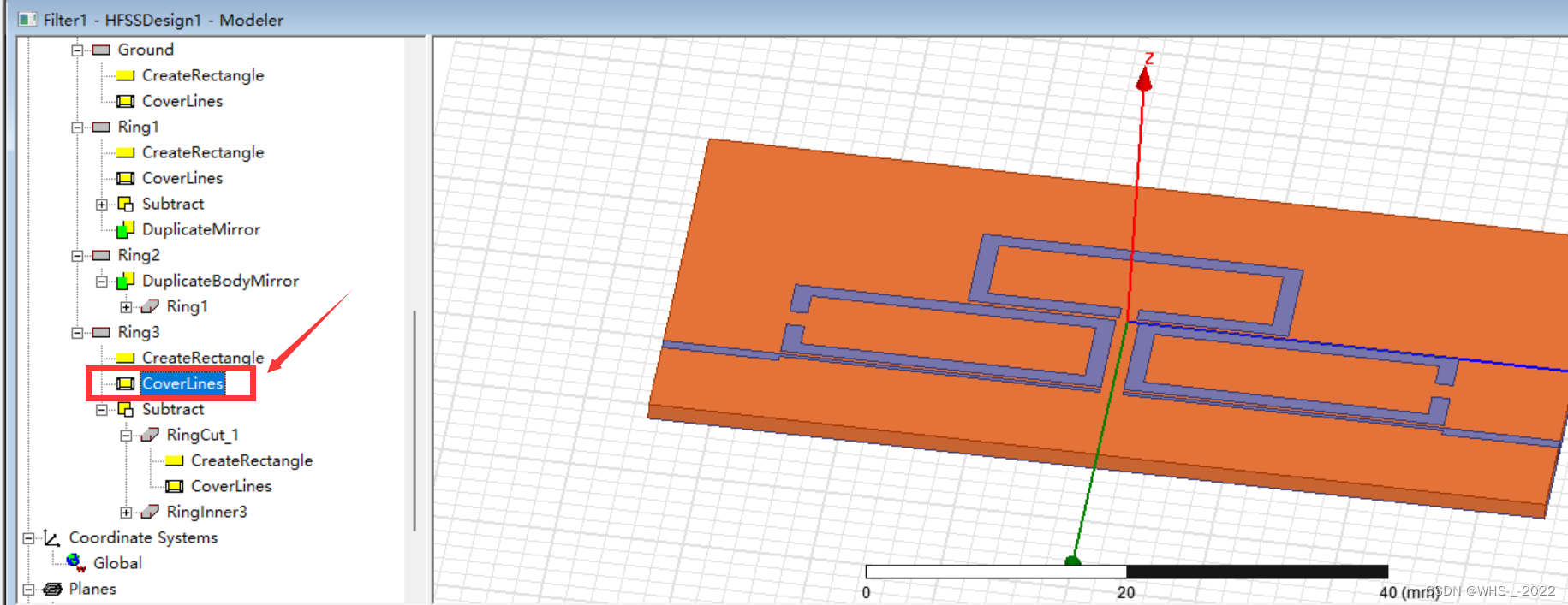Click the CreateRectangle icon under Ring1
Screen dimensions: 1568x605
(126, 153)
